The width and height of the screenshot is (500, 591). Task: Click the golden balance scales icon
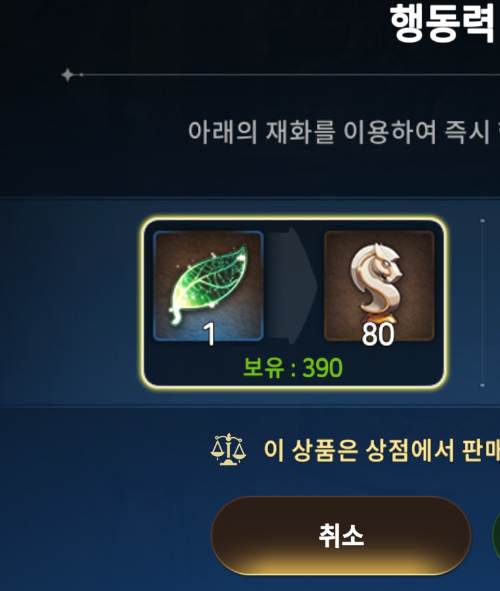pyautogui.click(x=228, y=449)
